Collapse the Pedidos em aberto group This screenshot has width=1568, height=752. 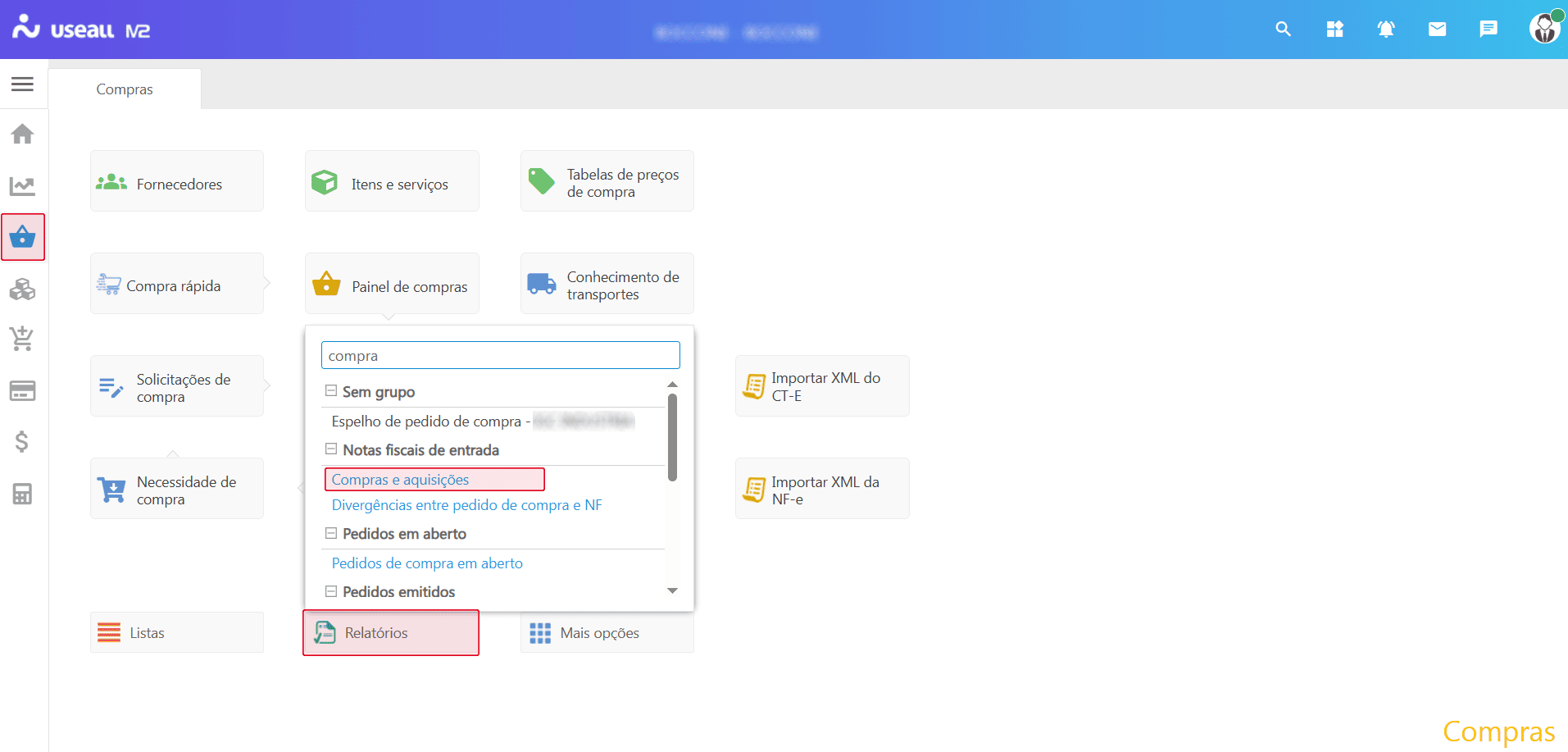331,533
